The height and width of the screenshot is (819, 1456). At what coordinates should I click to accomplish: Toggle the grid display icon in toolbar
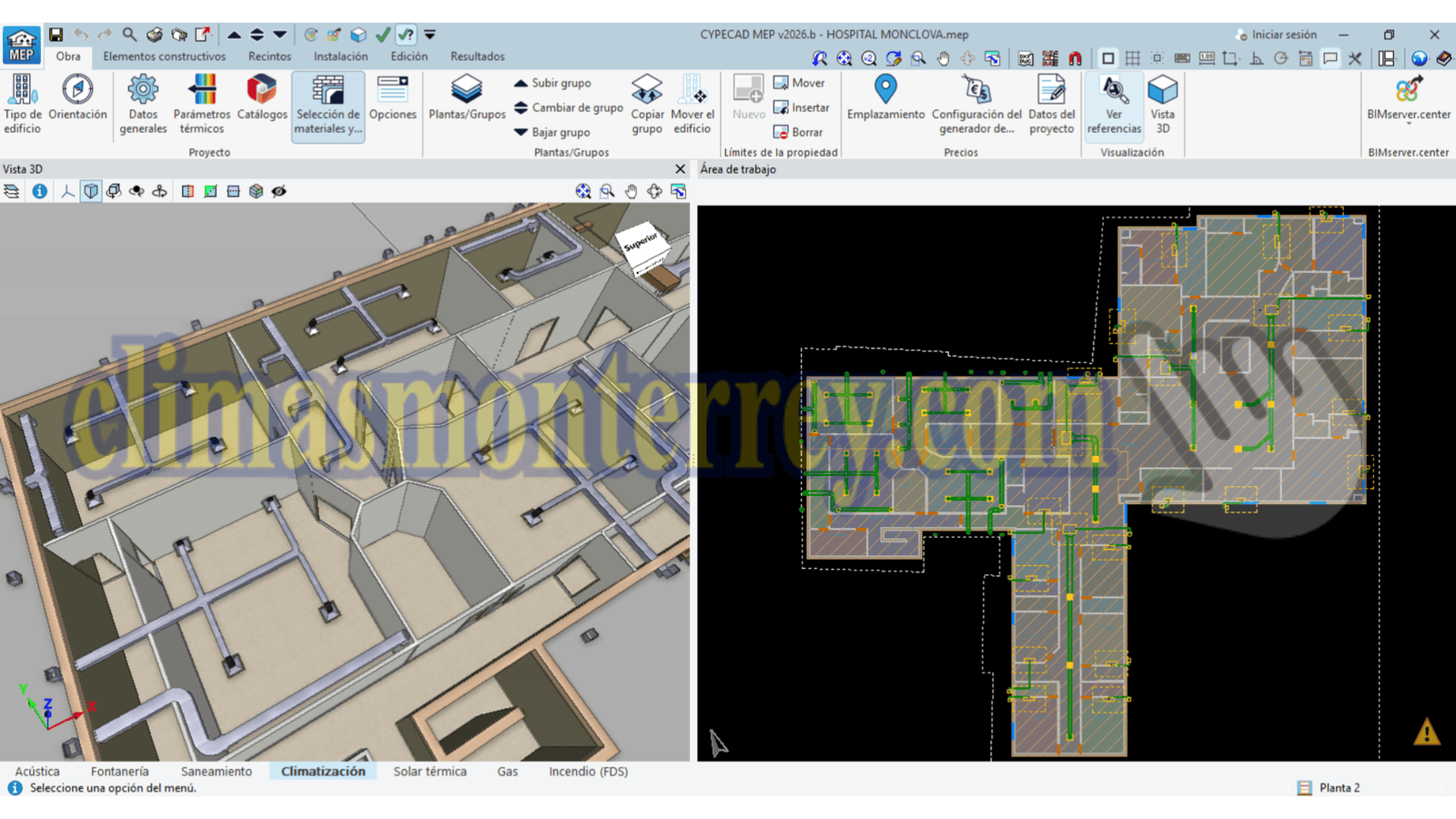(1133, 58)
